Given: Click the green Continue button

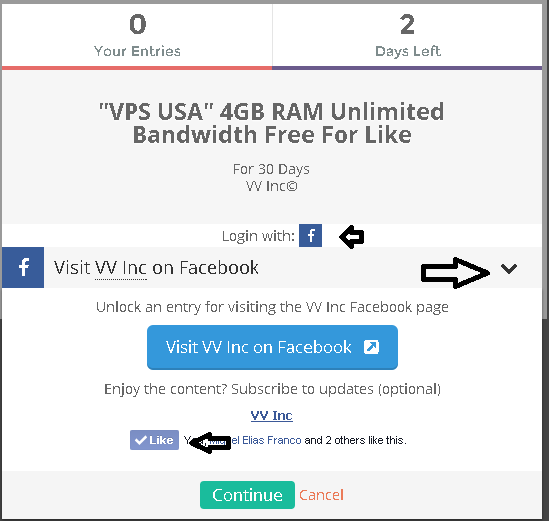Looking at the screenshot, I should point(247,495).
